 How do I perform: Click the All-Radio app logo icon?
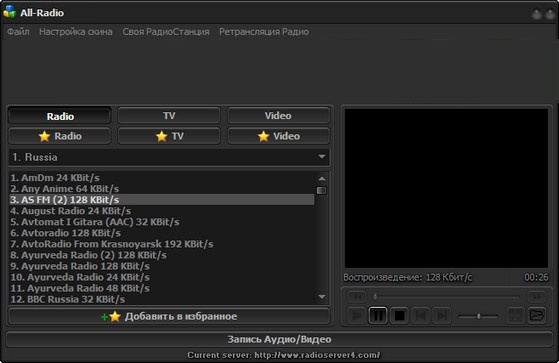10,12
